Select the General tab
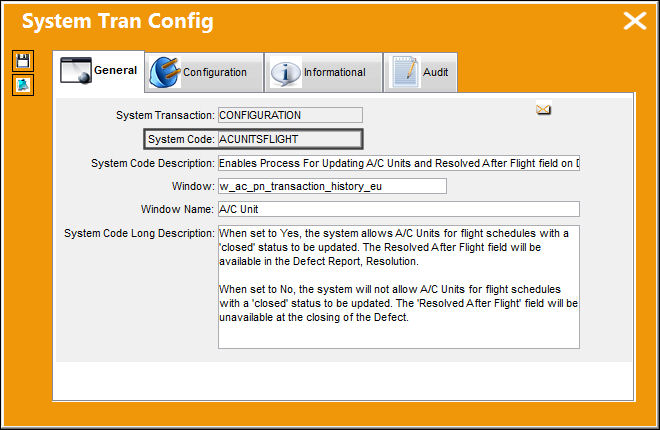The width and height of the screenshot is (660, 430). tap(99, 71)
